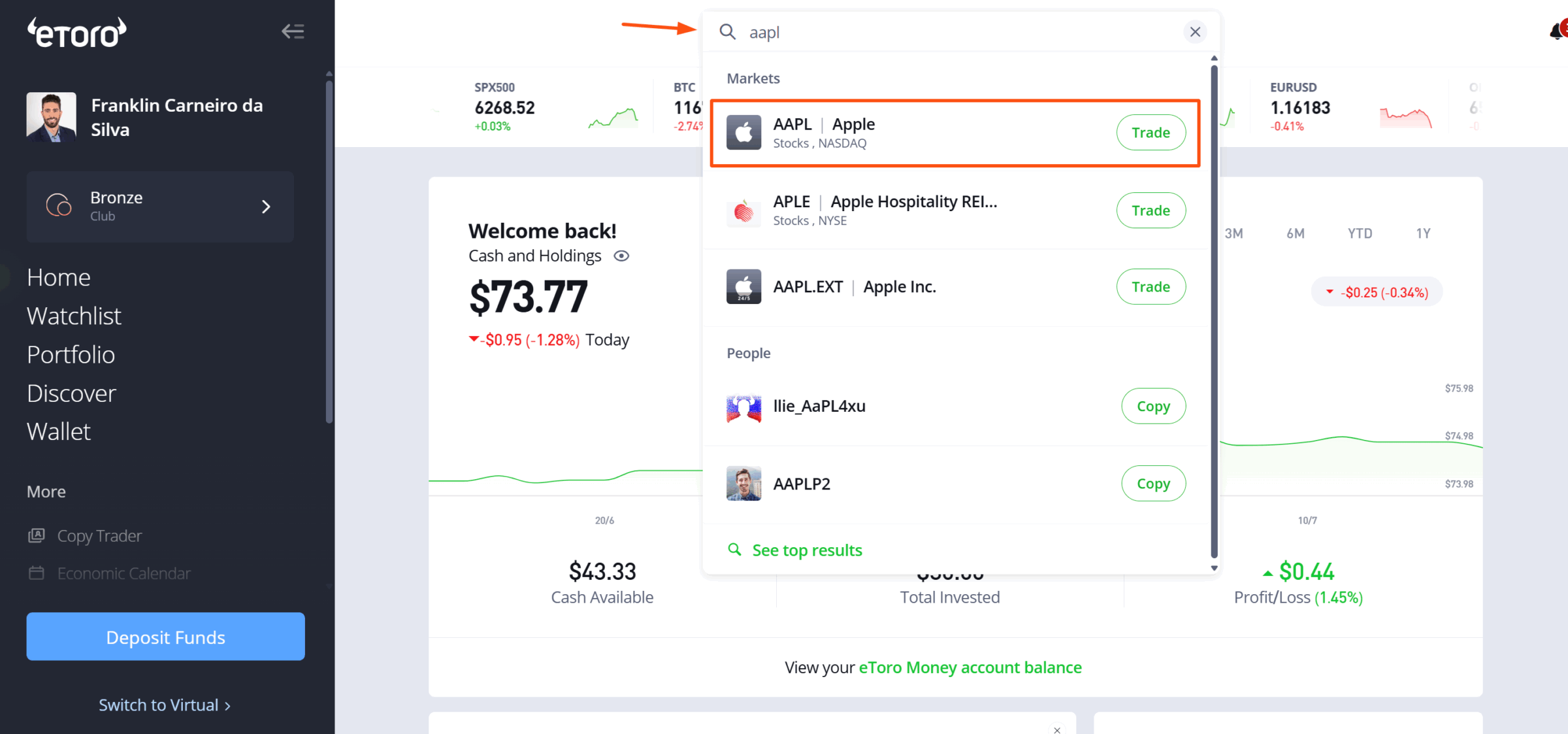This screenshot has height=734, width=1568.
Task: Click the eToro logo
Action: click(x=77, y=33)
